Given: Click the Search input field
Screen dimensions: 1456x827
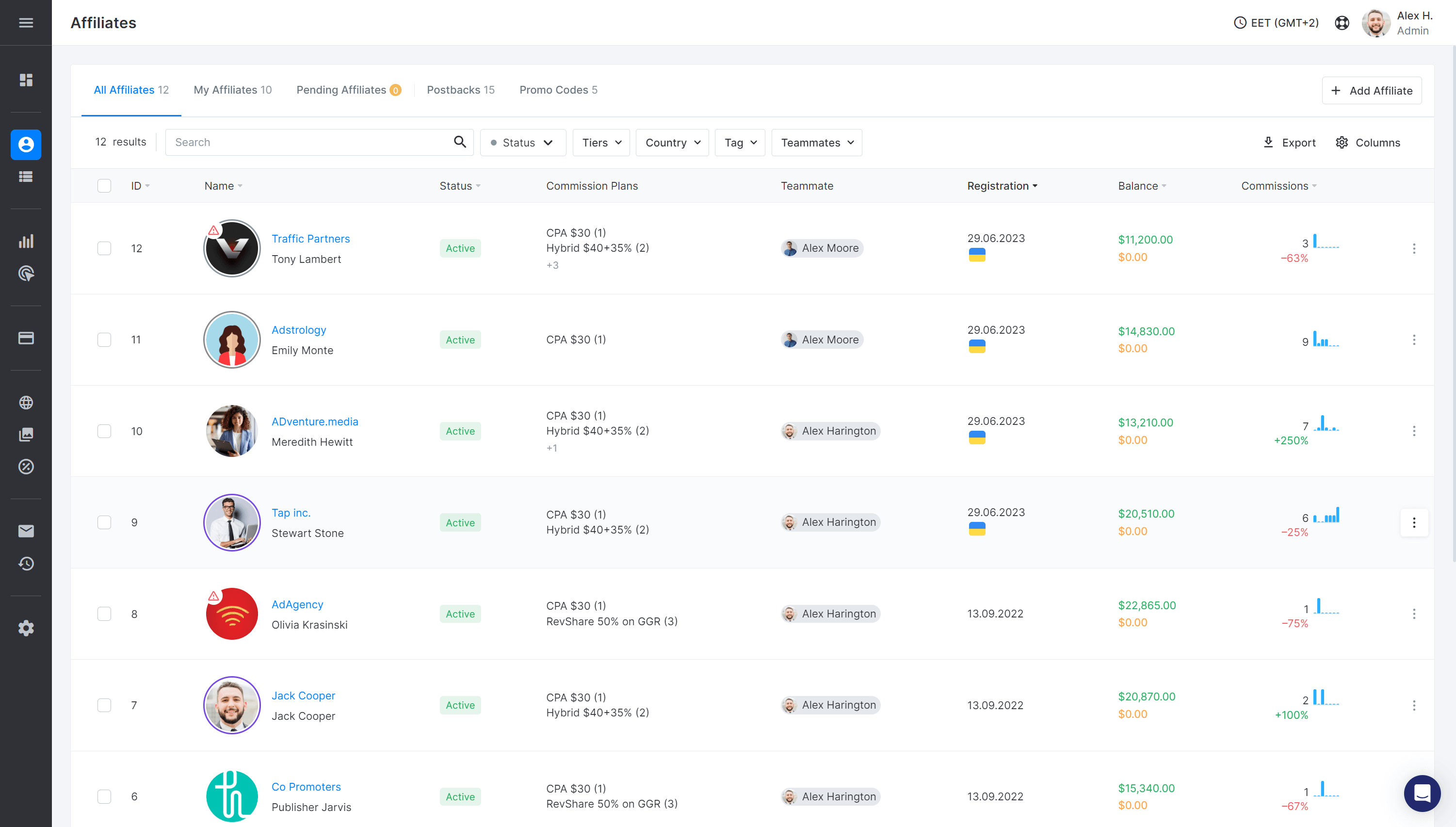Looking at the screenshot, I should click(319, 142).
